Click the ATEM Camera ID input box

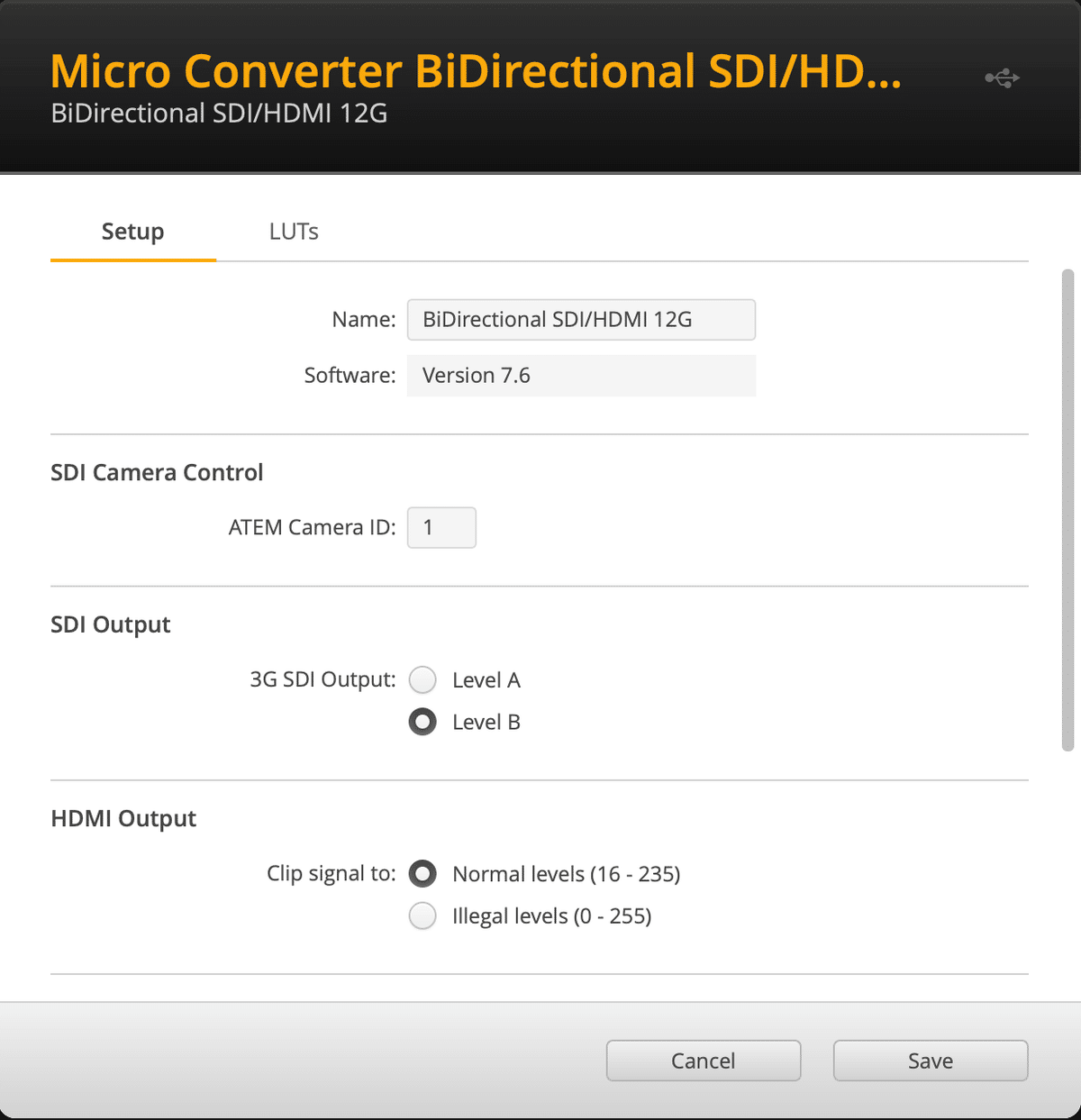click(441, 527)
